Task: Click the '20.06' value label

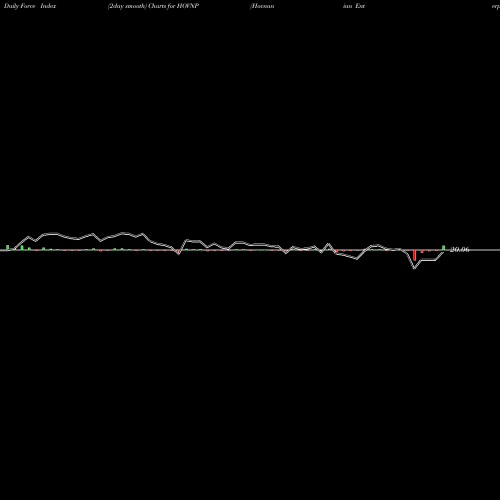Action: pyautogui.click(x=460, y=249)
